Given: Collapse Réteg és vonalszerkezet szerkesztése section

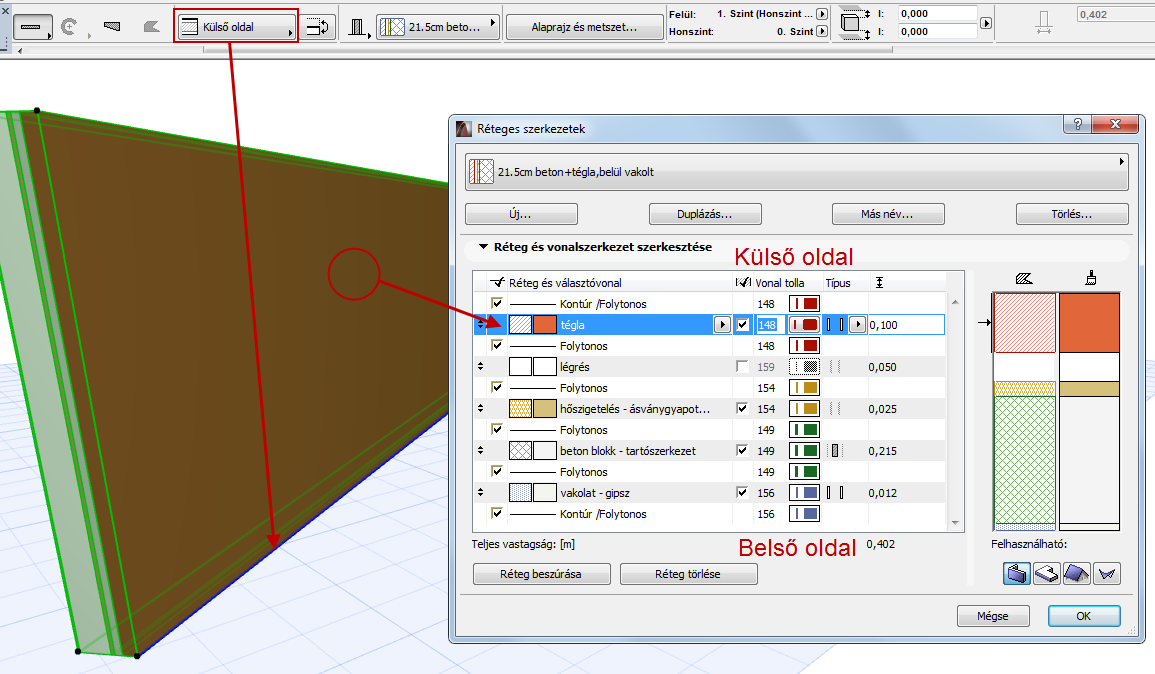Looking at the screenshot, I should tap(484, 247).
